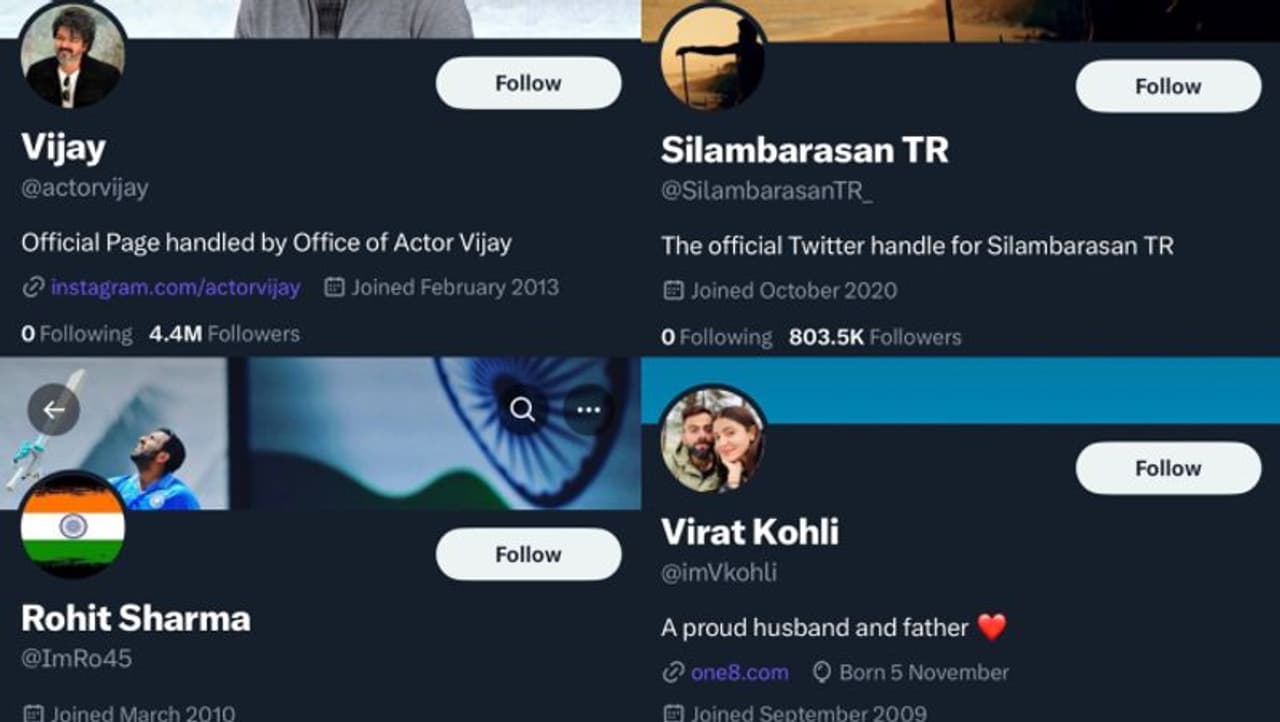
Task: View Silambarasan TR's 803.5K Followers
Action: [x=875, y=338]
